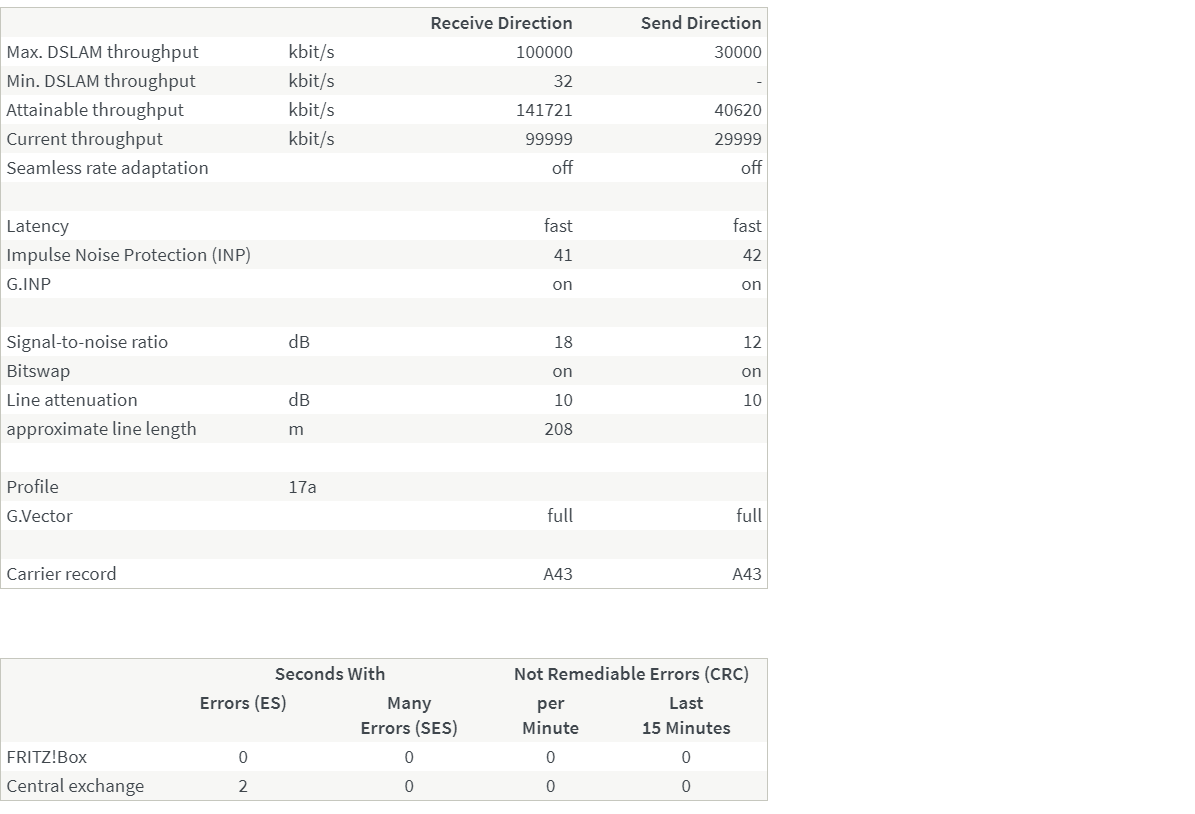Click the Signal-to-noise ratio label
Viewport: 1195px width, 814px height.
point(87,342)
